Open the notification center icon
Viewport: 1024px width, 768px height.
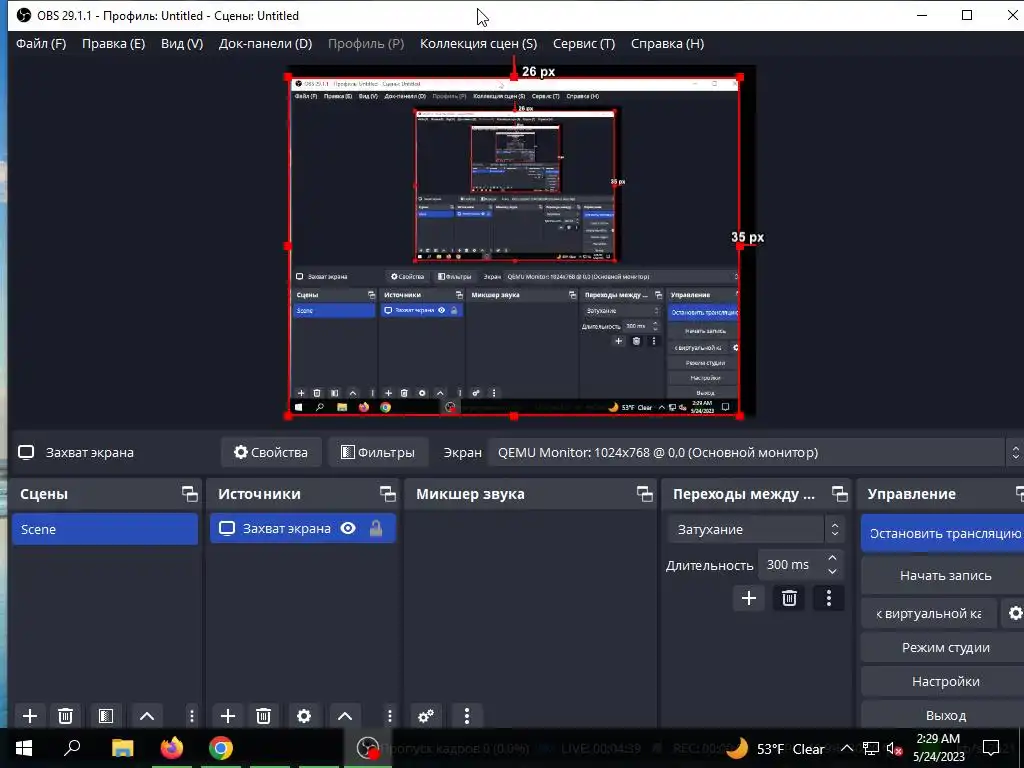click(x=991, y=748)
